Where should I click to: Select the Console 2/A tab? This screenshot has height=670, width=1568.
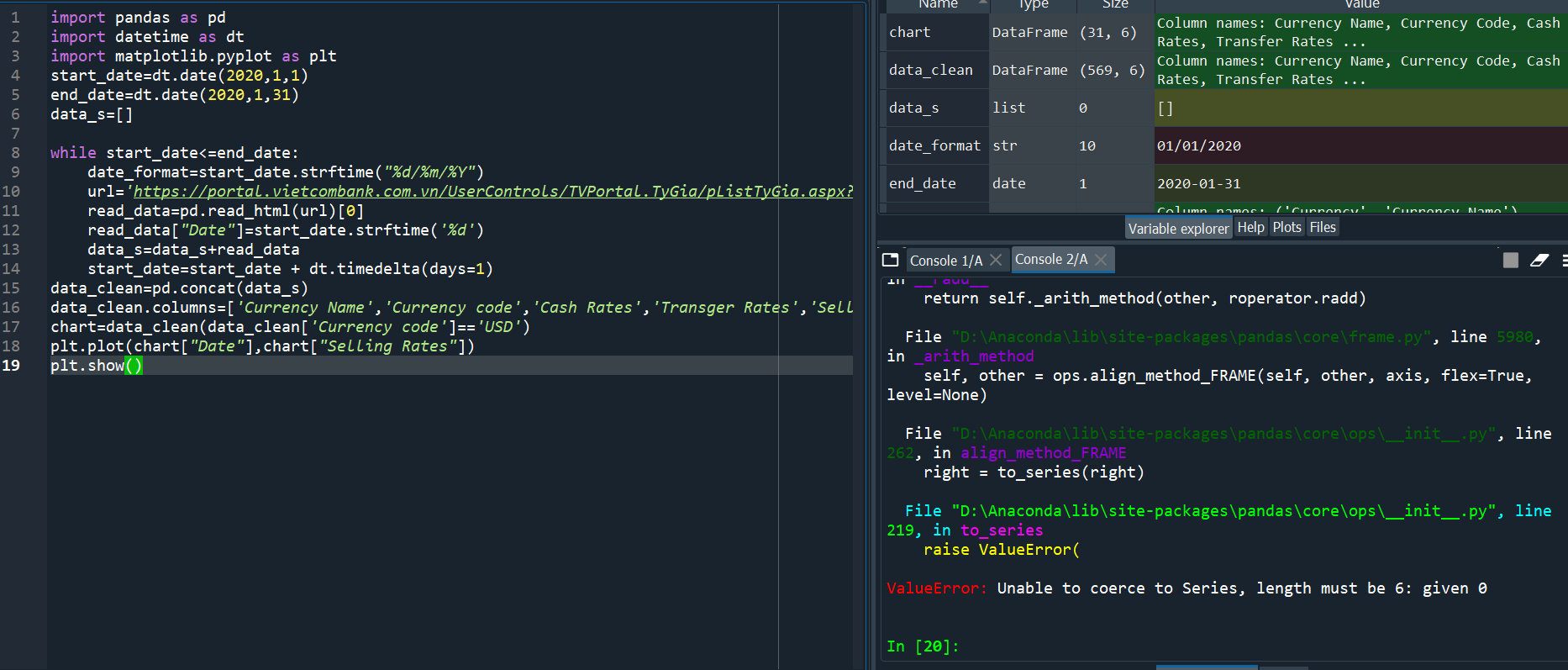point(1051,260)
